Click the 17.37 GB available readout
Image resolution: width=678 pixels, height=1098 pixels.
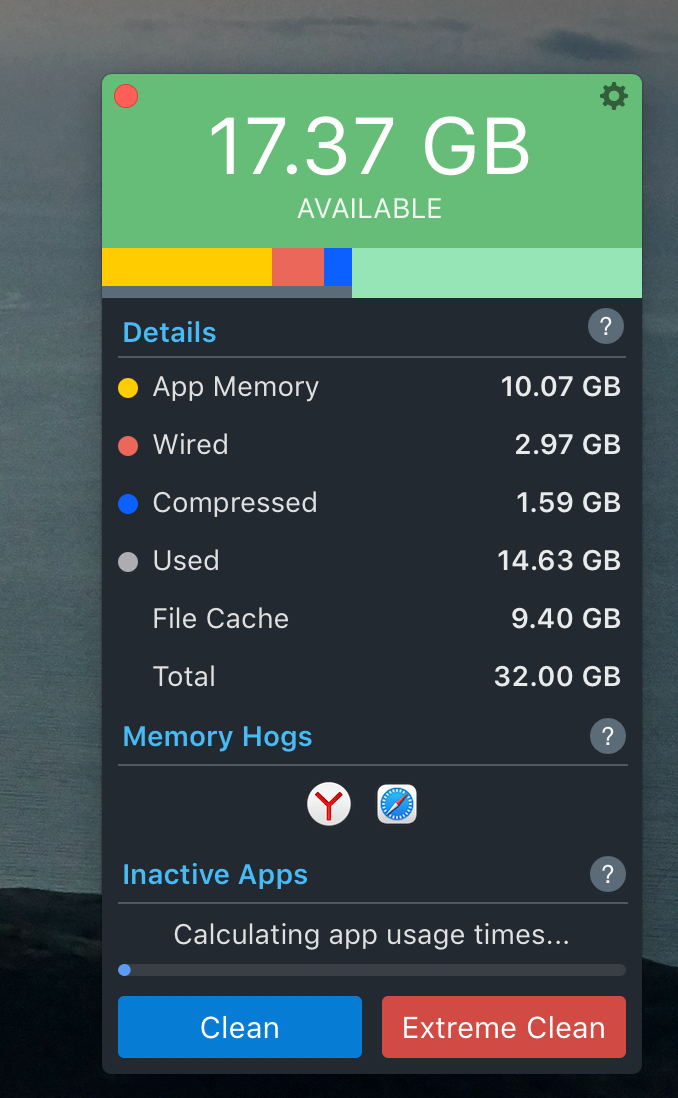369,146
